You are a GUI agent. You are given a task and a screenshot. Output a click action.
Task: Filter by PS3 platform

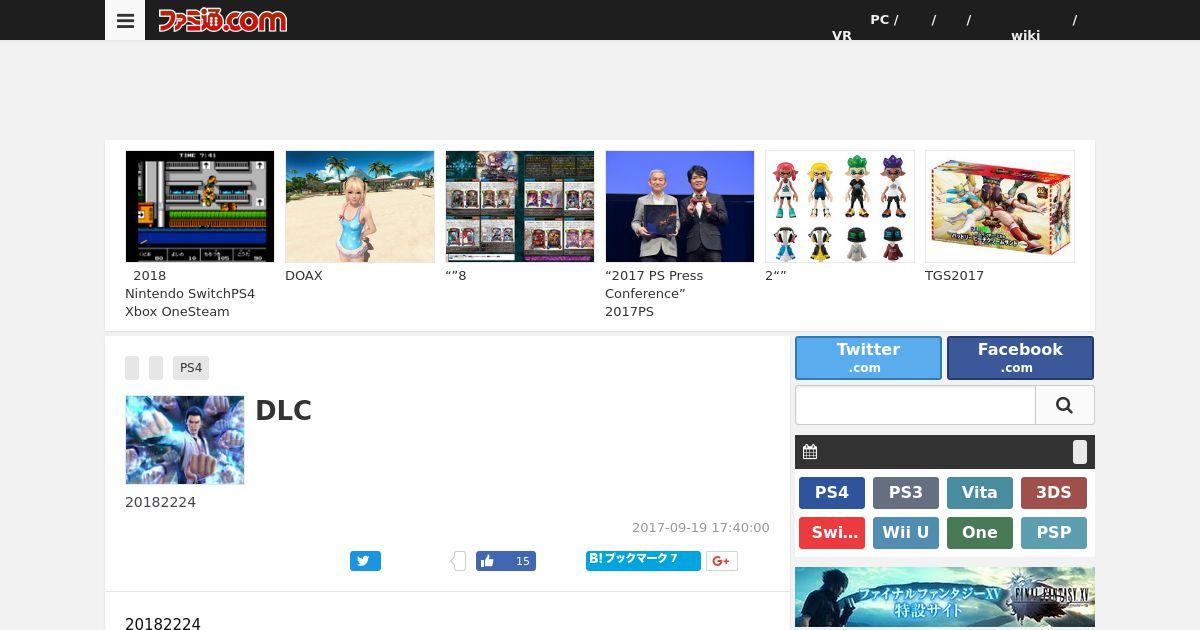(x=906, y=493)
